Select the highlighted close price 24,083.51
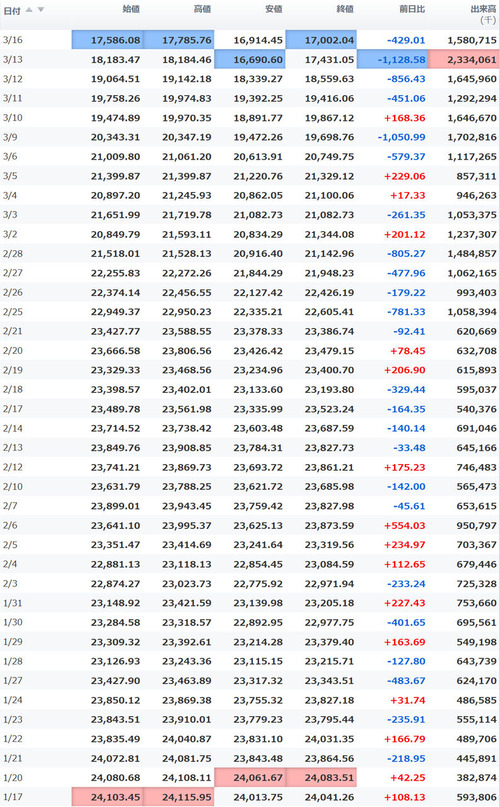Image resolution: width=500 pixels, height=807 pixels. [321, 777]
